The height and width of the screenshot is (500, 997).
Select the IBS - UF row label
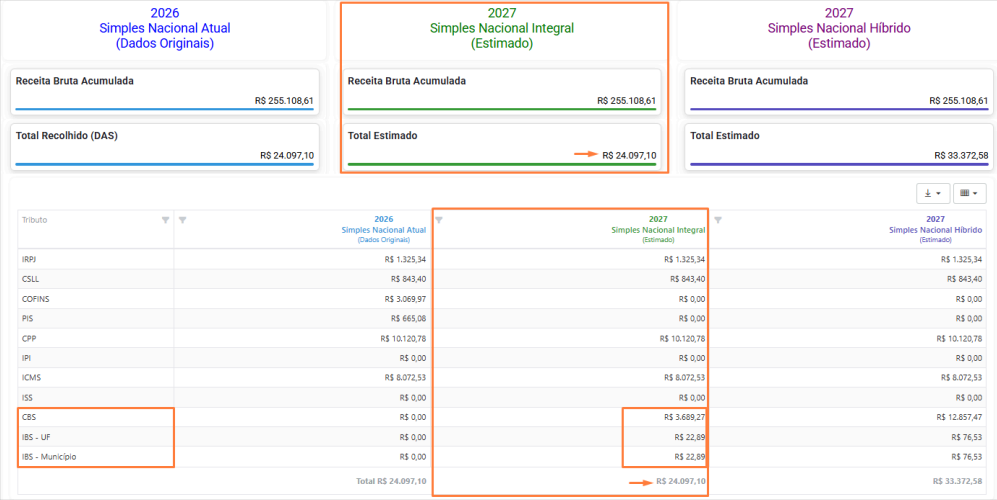coord(35,437)
